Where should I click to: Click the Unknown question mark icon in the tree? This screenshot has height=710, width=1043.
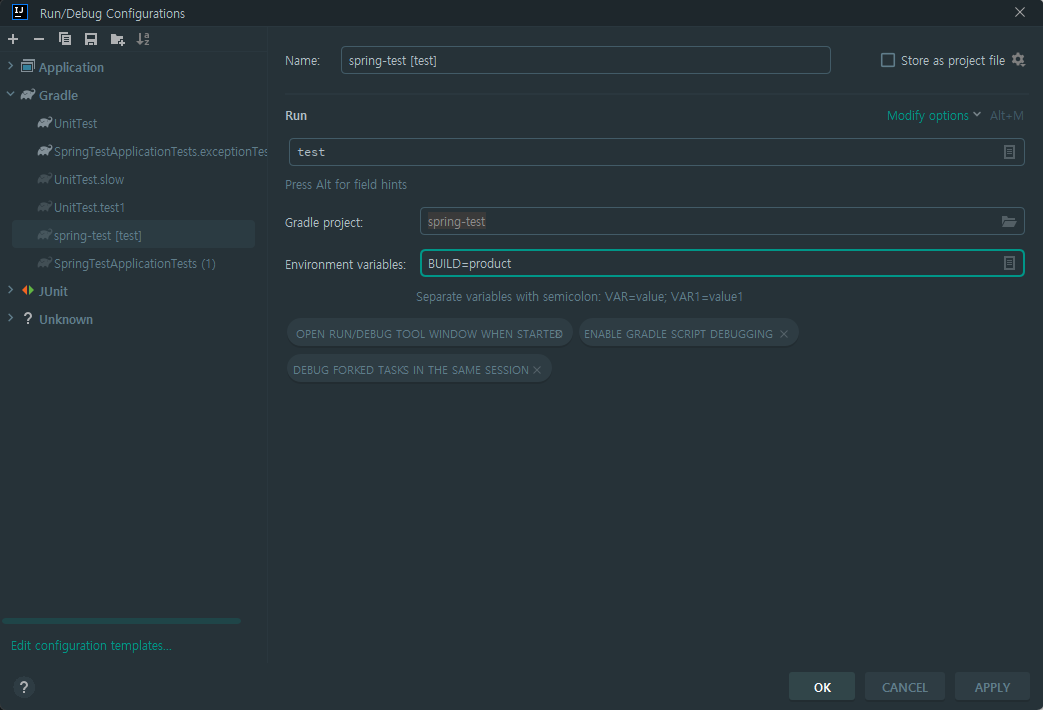28,319
